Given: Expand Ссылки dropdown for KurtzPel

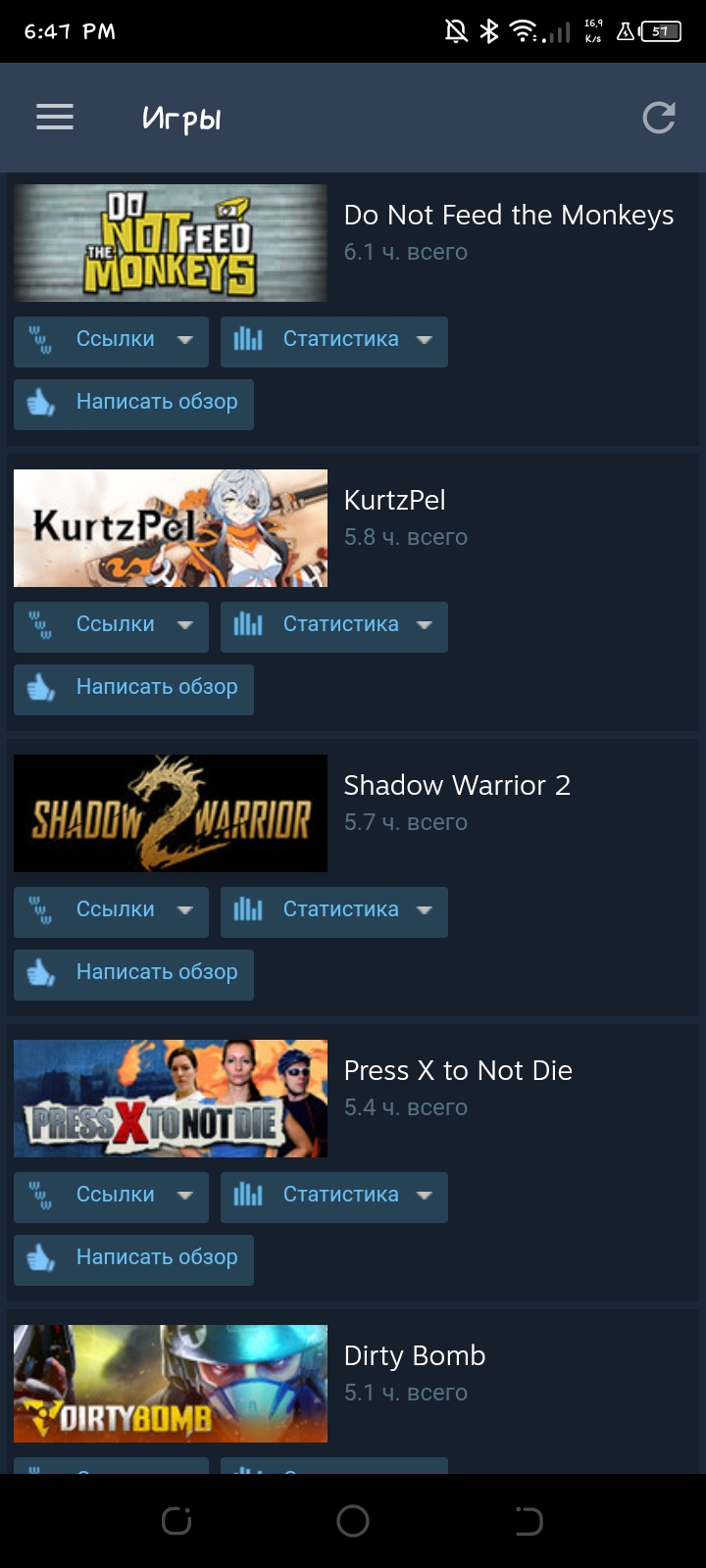Looking at the screenshot, I should [x=111, y=626].
